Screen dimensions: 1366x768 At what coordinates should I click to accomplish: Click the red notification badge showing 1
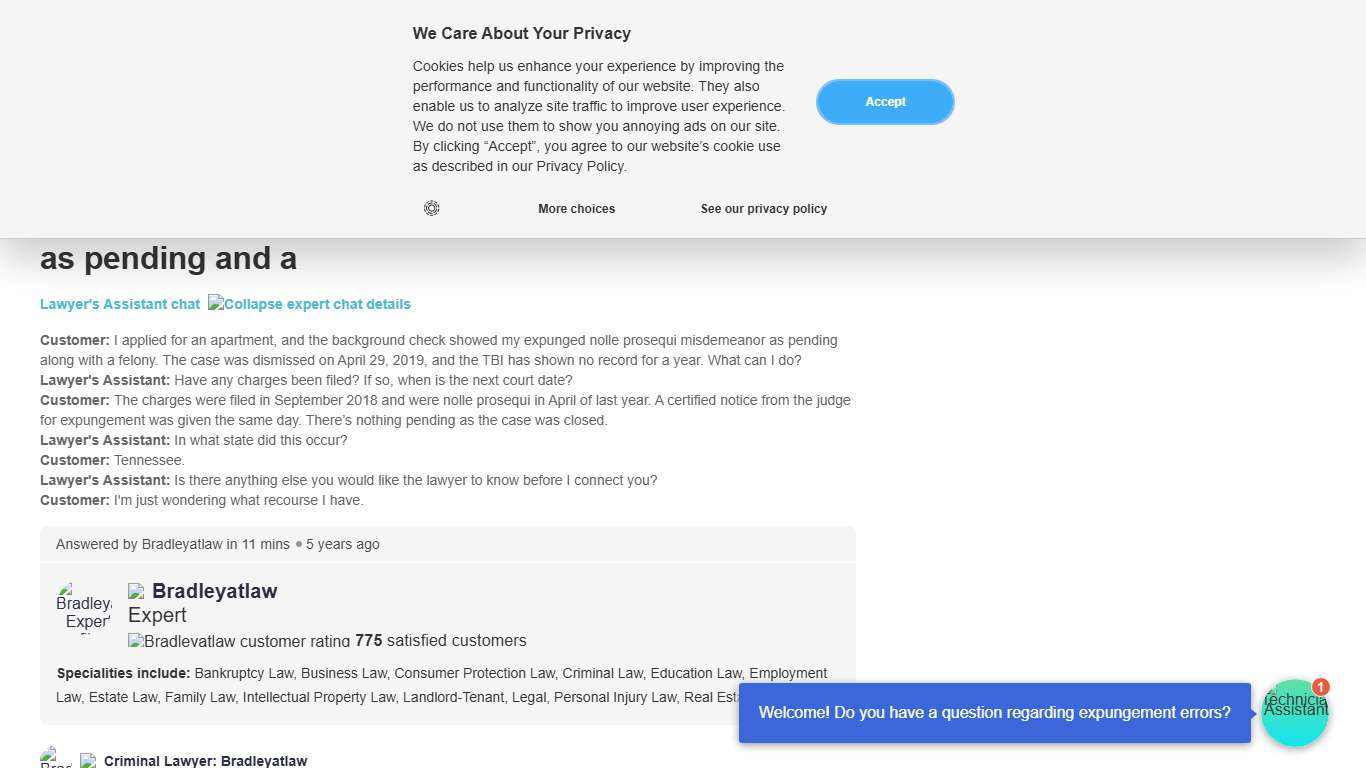pyautogui.click(x=1321, y=687)
